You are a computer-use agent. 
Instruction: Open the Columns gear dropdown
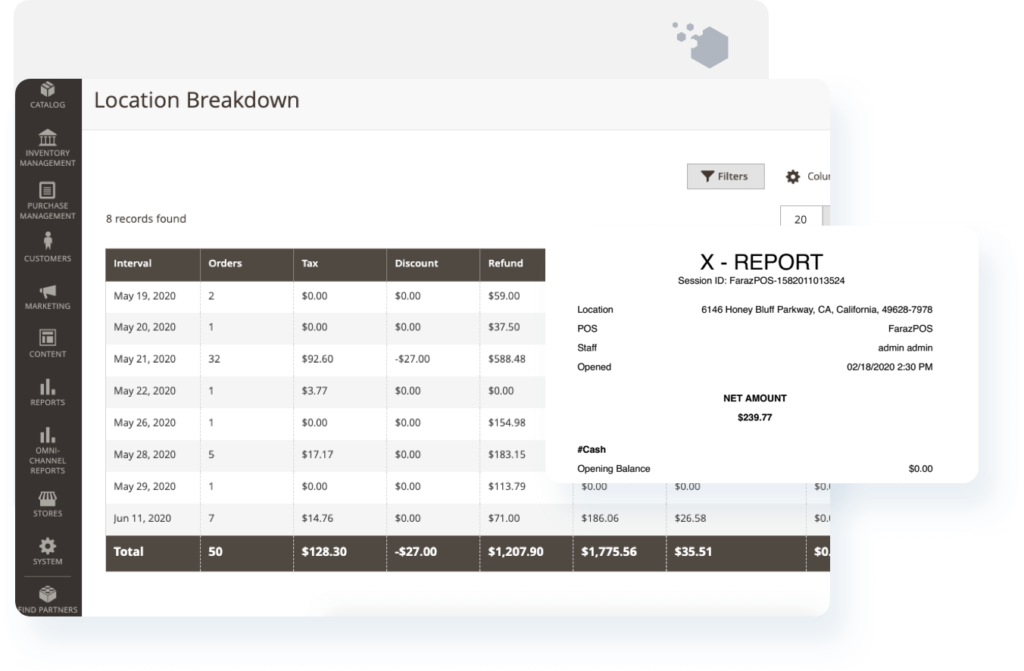[x=806, y=176]
